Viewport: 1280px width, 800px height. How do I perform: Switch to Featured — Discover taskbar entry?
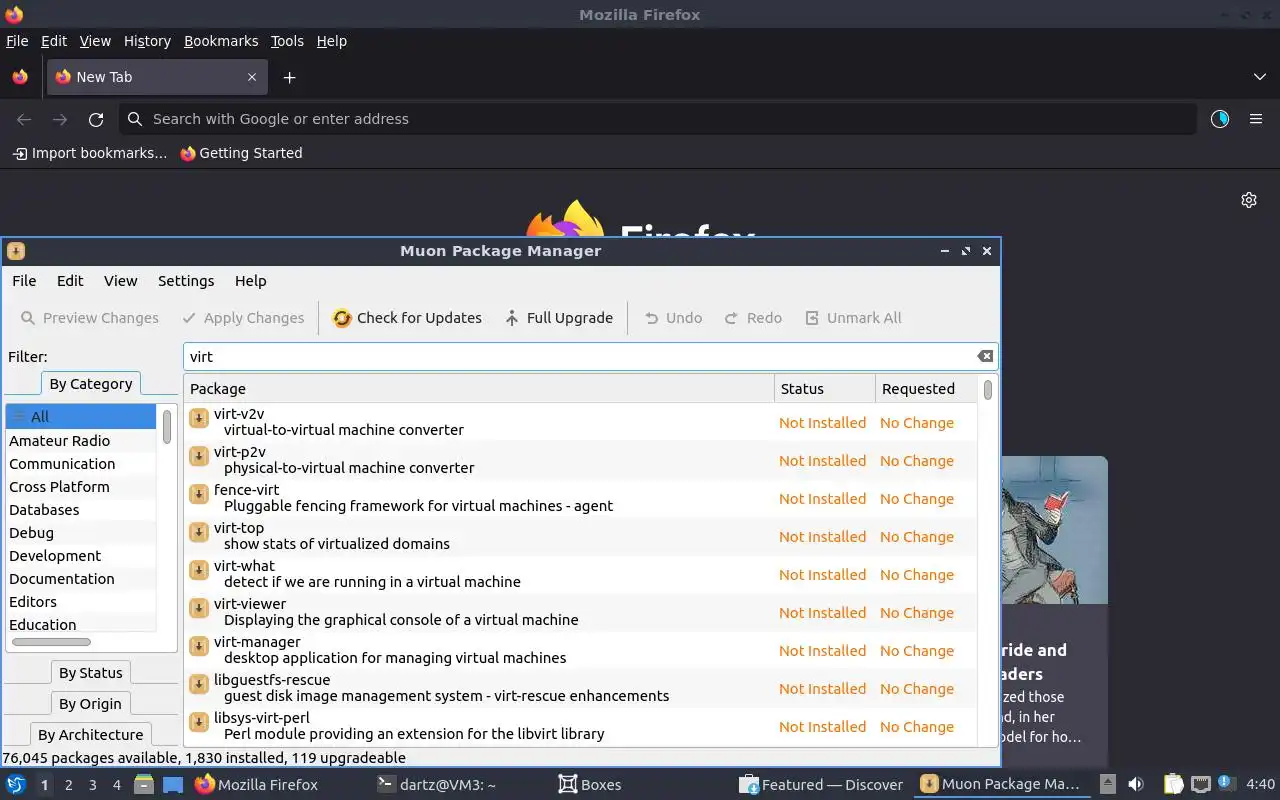click(x=822, y=785)
